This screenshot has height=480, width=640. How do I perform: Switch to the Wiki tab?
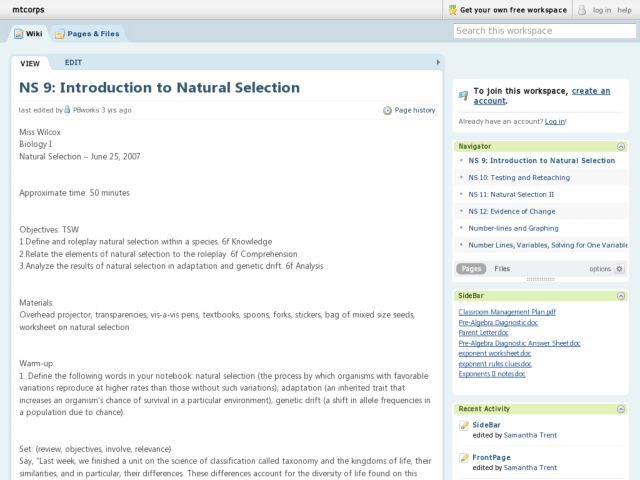click(x=29, y=34)
